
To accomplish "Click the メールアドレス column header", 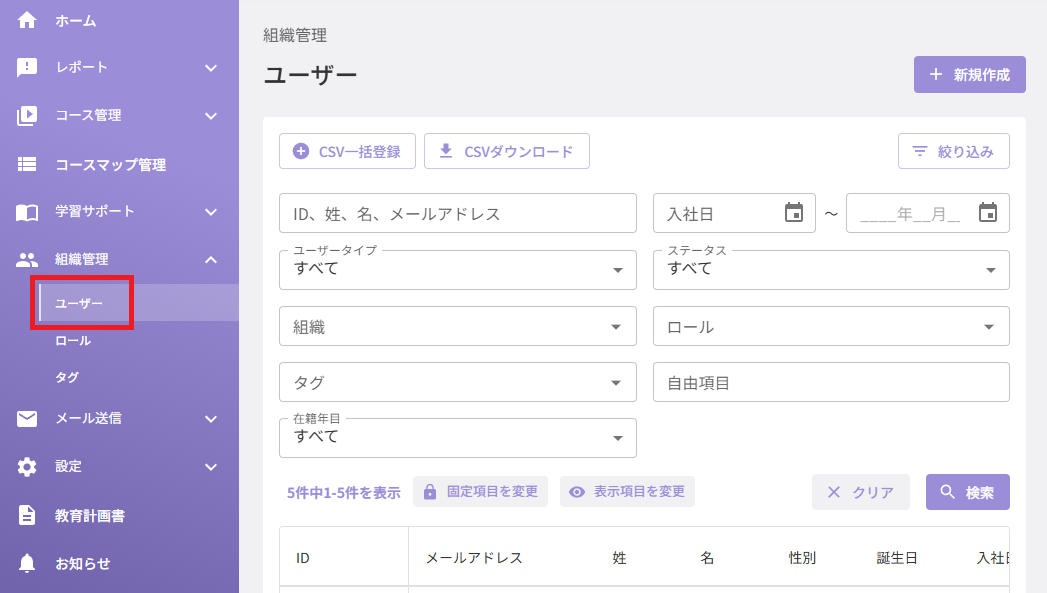I will tap(474, 558).
